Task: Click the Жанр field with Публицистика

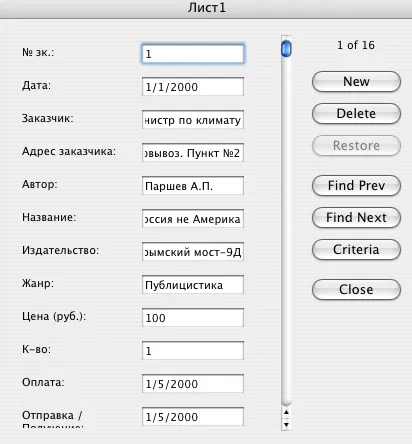Action: [x=193, y=285]
